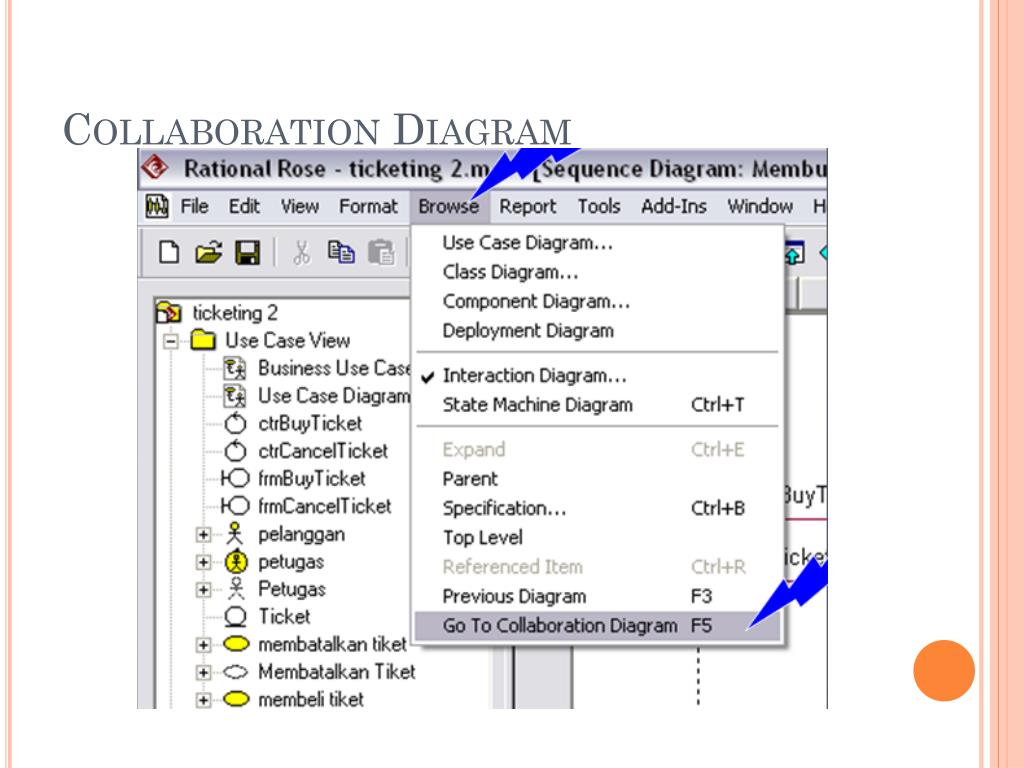Select the frmCancelTicket tree label
Screen dimensions: 1024x768
[325, 506]
